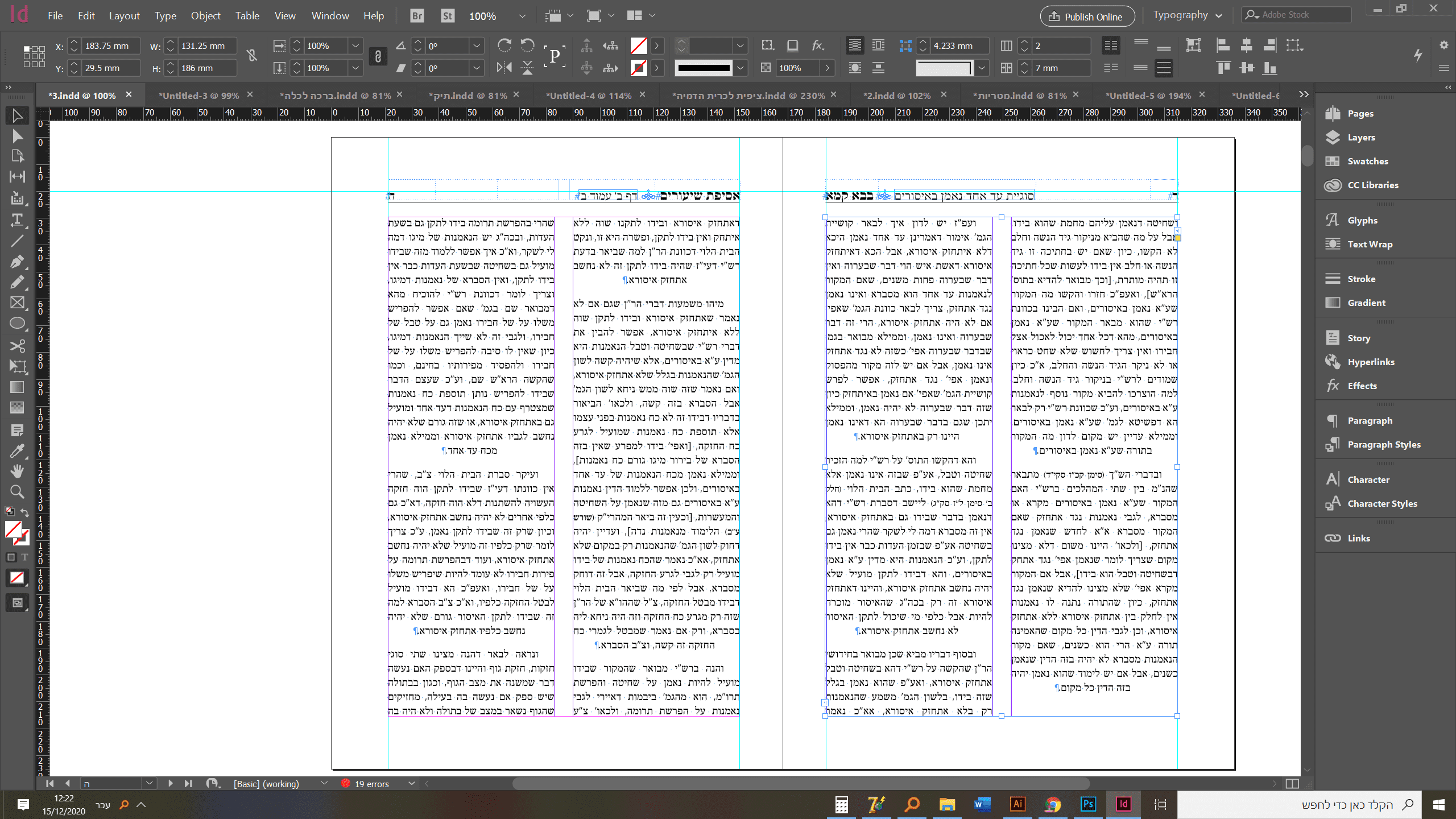
Task: Open the Paragraph Styles panel
Action: click(1383, 445)
